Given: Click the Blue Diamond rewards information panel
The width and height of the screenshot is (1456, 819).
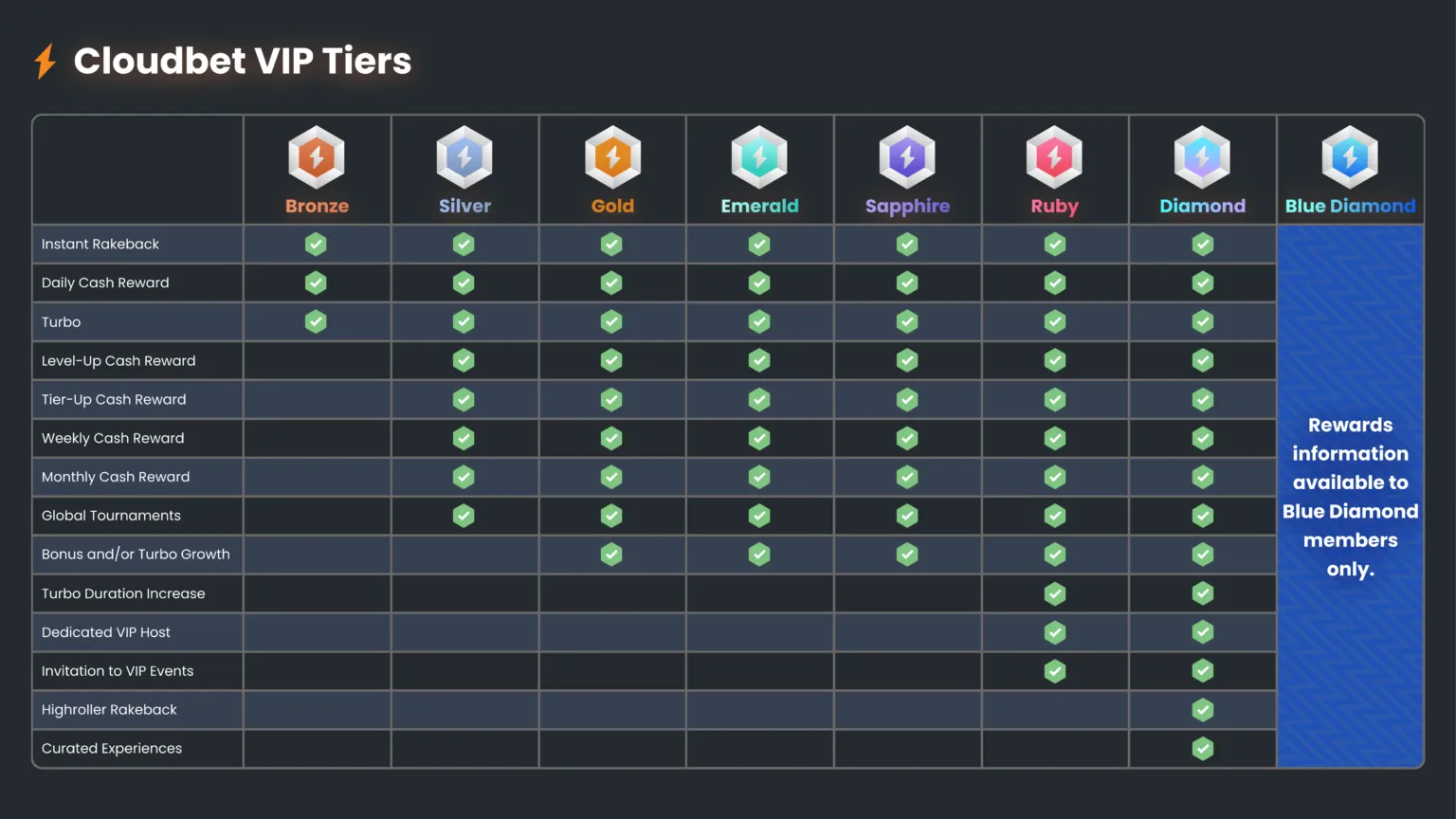Looking at the screenshot, I should [1350, 496].
